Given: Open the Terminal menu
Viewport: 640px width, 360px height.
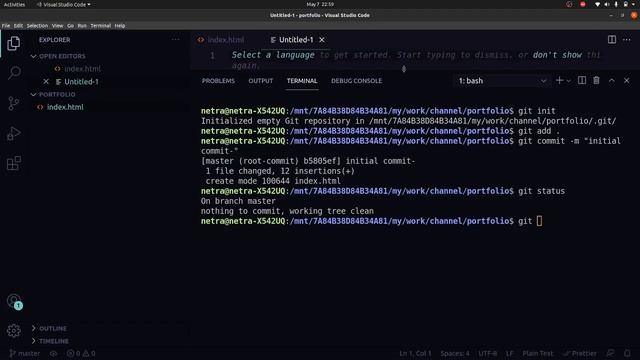Looking at the screenshot, I should click(100, 25).
